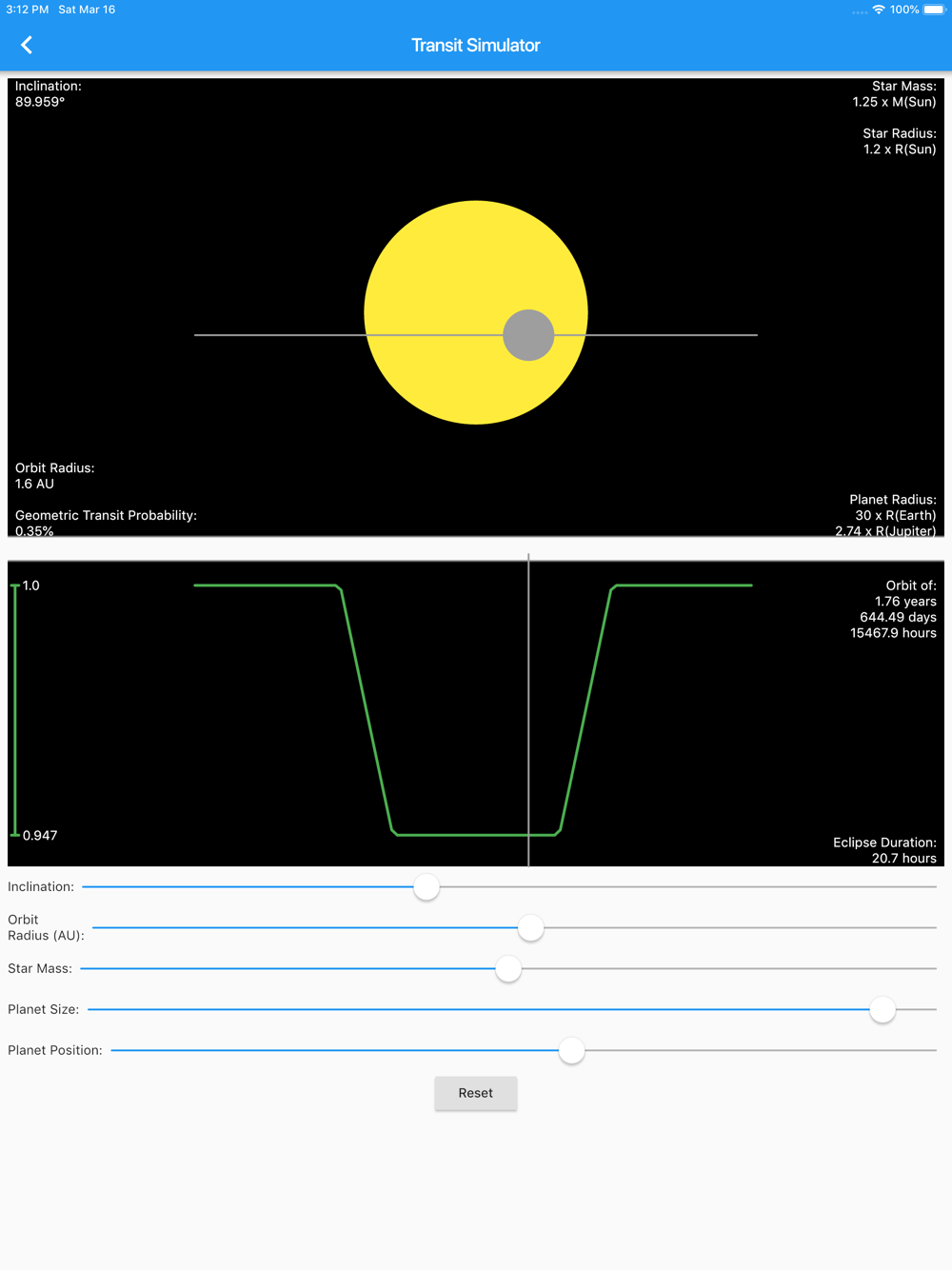Click the flat bottom of the green light curve

click(457, 835)
